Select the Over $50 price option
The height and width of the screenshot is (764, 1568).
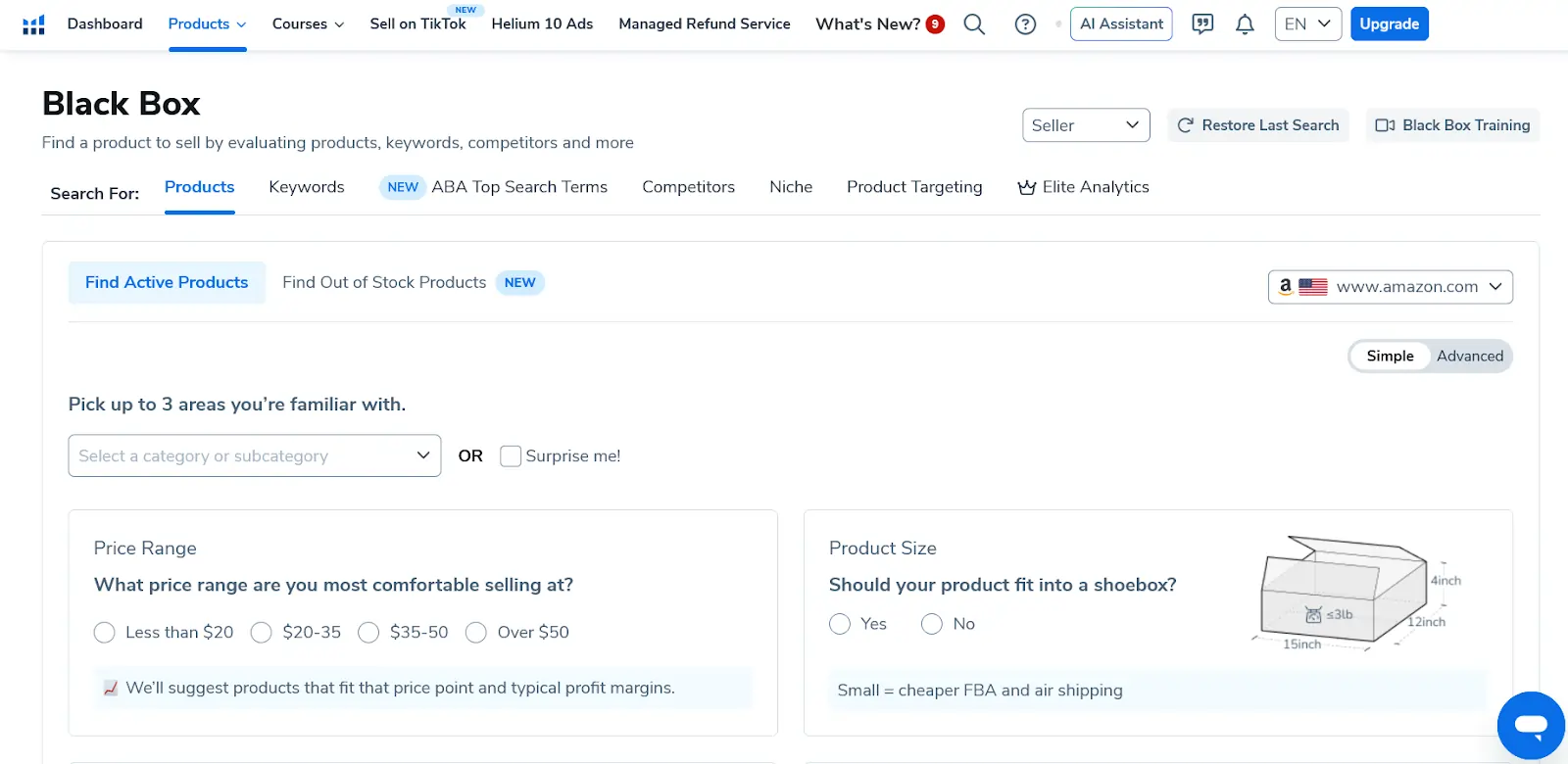point(476,633)
